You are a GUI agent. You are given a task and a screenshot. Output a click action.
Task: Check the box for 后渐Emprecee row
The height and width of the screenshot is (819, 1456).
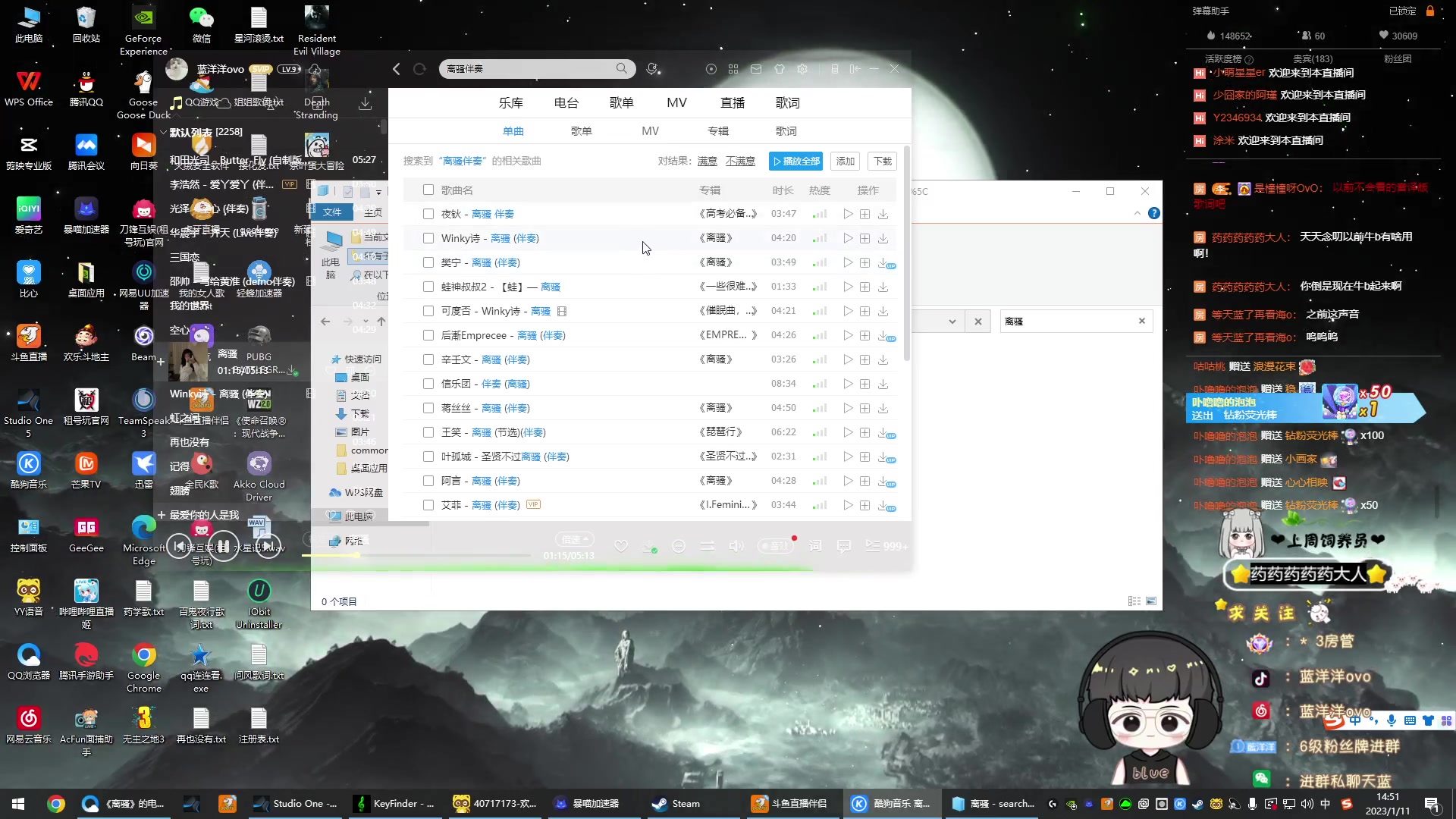(x=428, y=336)
